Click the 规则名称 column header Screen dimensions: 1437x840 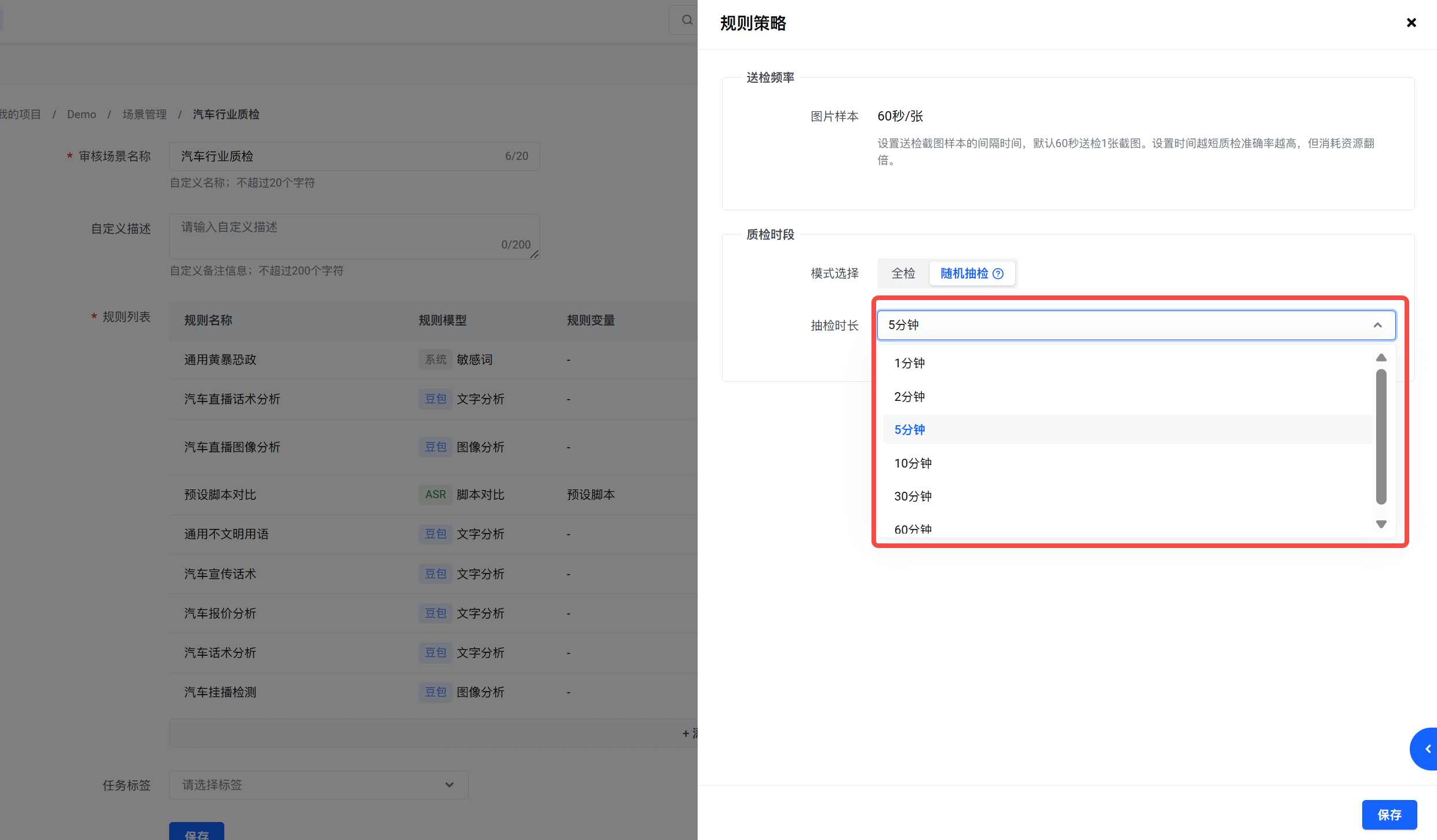(x=208, y=320)
